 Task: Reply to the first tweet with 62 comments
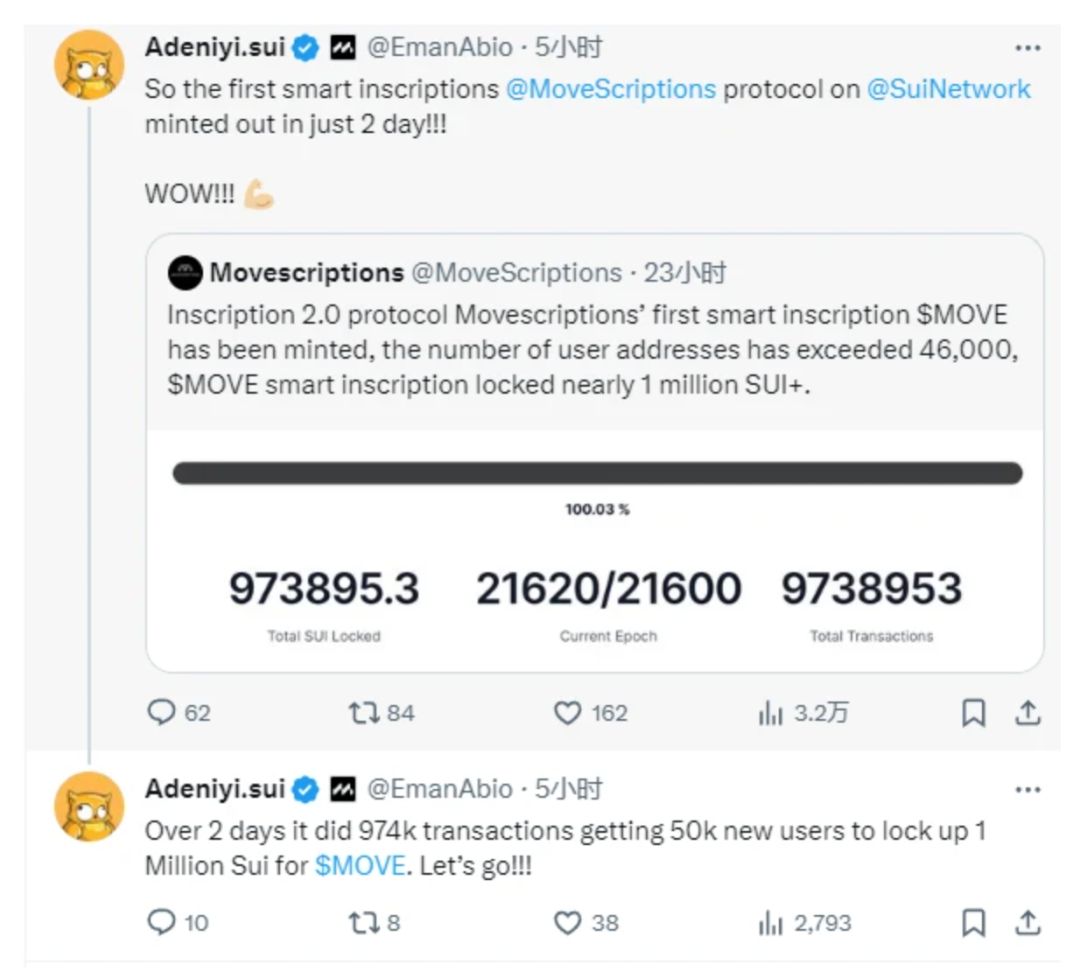pos(161,712)
